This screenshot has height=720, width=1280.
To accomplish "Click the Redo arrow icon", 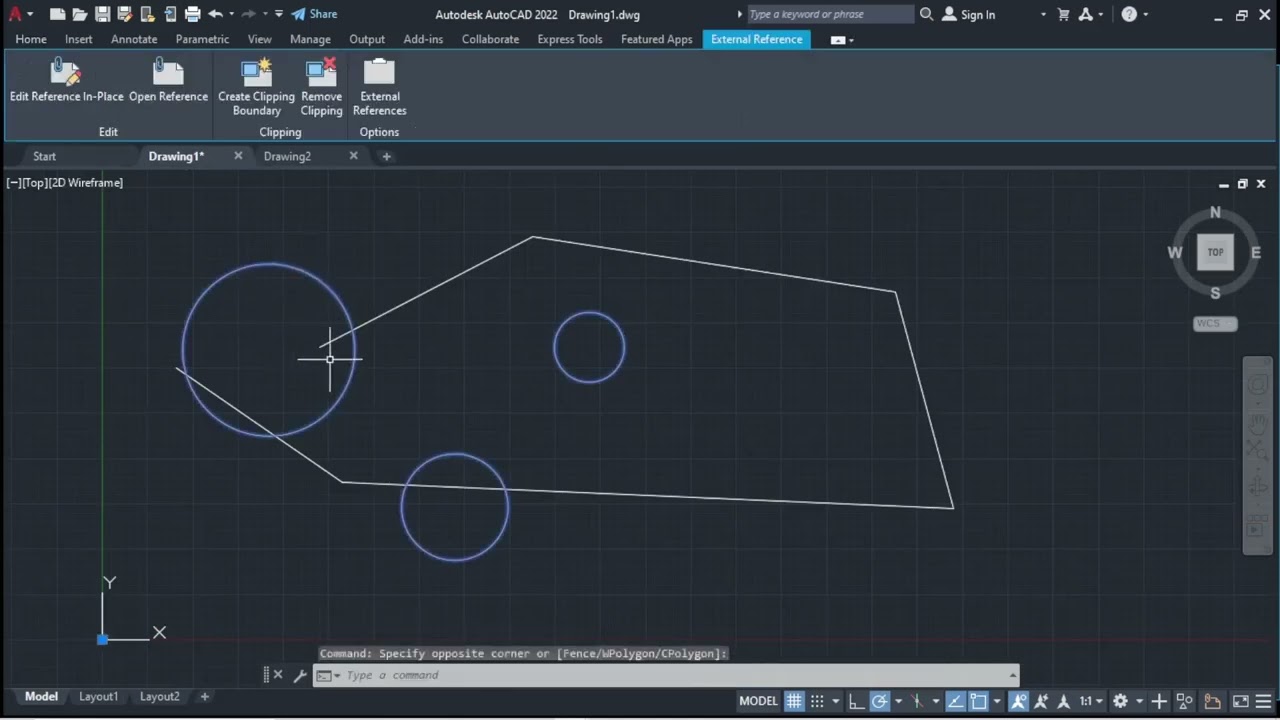I will pyautogui.click(x=248, y=15).
